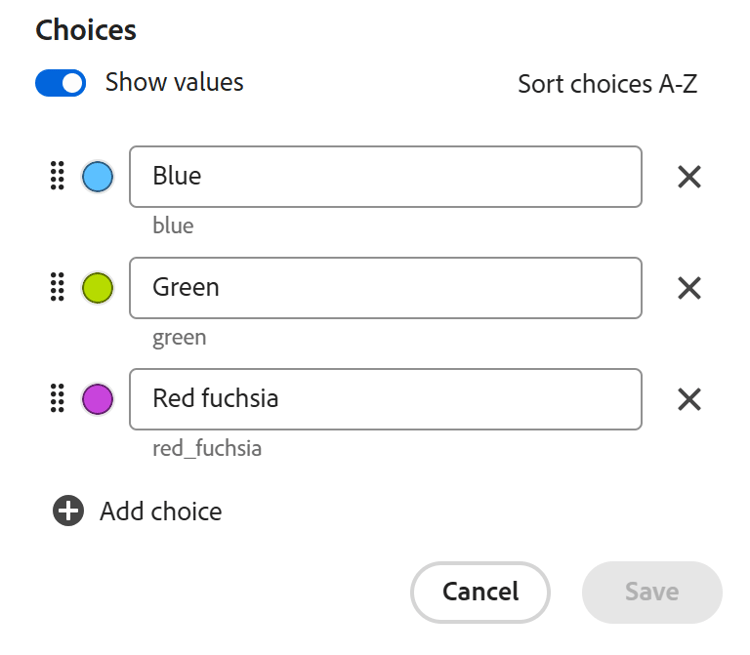Screen dimensions: 750x655
Task: Remove the Red fuchsia choice with X
Action: pyautogui.click(x=689, y=399)
